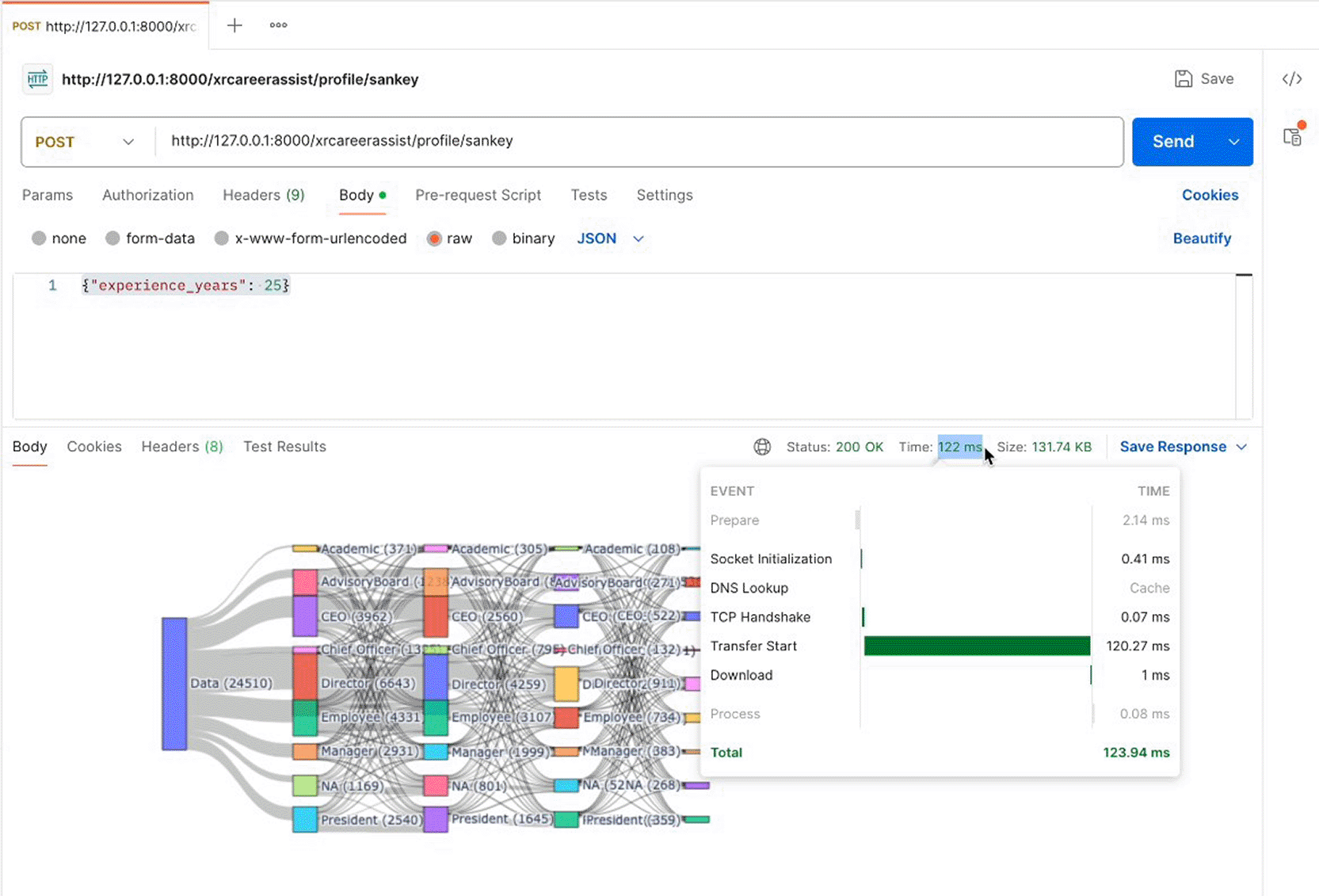This screenshot has width=1319, height=896.
Task: Click the Save disk icon
Action: [1184, 78]
